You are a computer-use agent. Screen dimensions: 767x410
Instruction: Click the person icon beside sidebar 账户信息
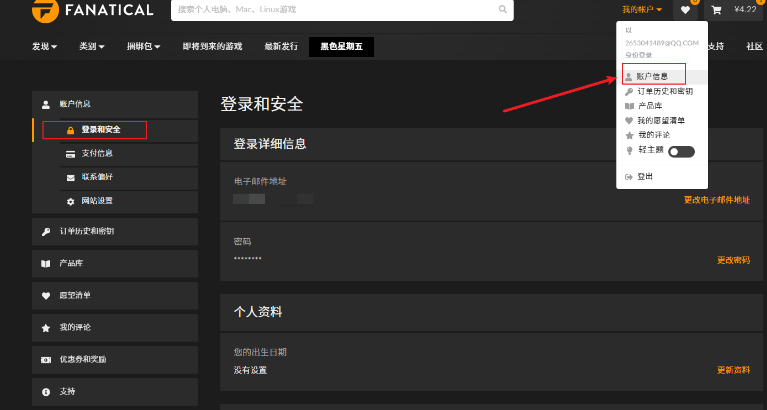(x=45, y=105)
